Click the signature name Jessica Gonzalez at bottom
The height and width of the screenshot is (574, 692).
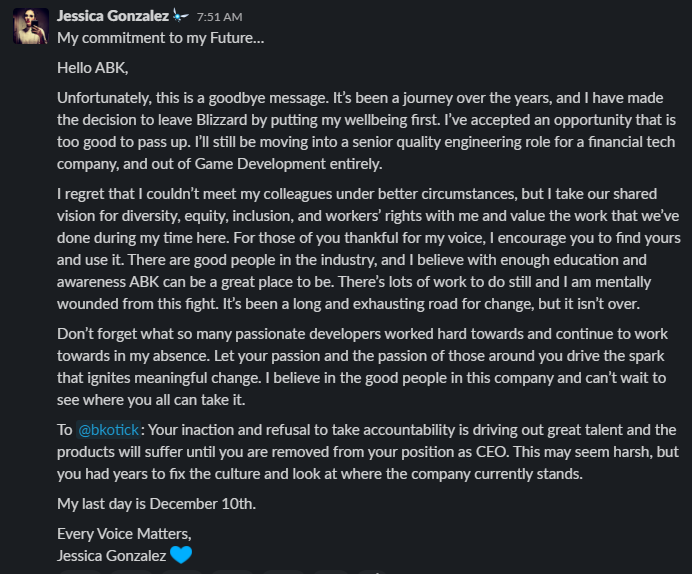111,555
